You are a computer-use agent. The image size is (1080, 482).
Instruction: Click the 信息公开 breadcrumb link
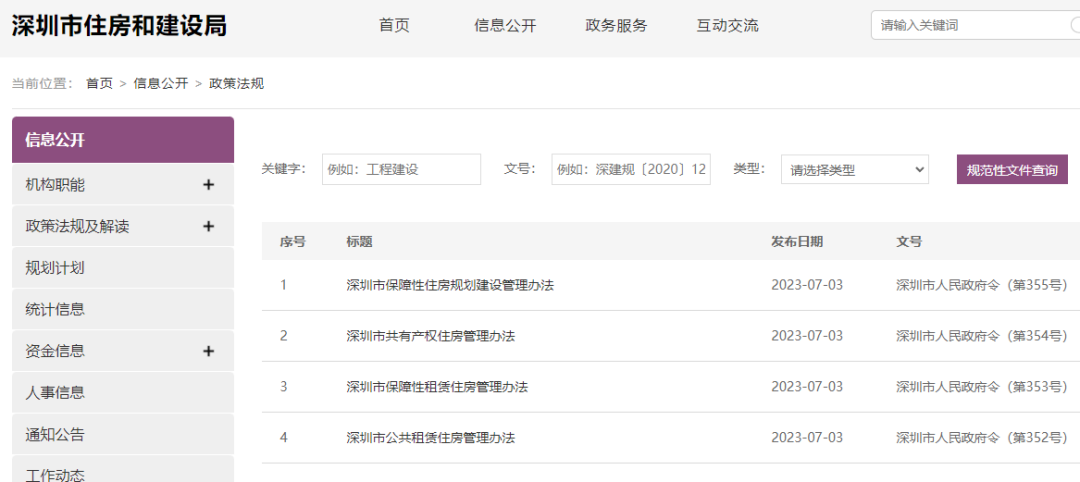click(160, 83)
